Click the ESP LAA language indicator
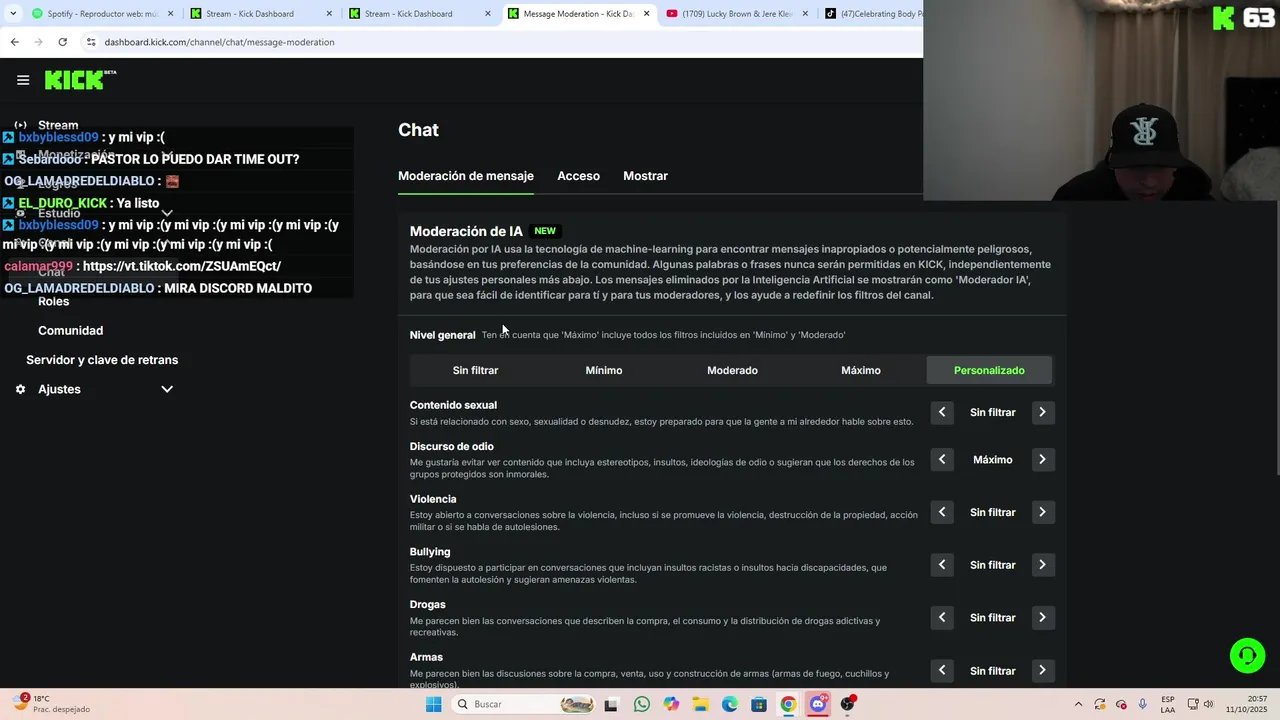The width and height of the screenshot is (1280, 720). click(x=1168, y=704)
